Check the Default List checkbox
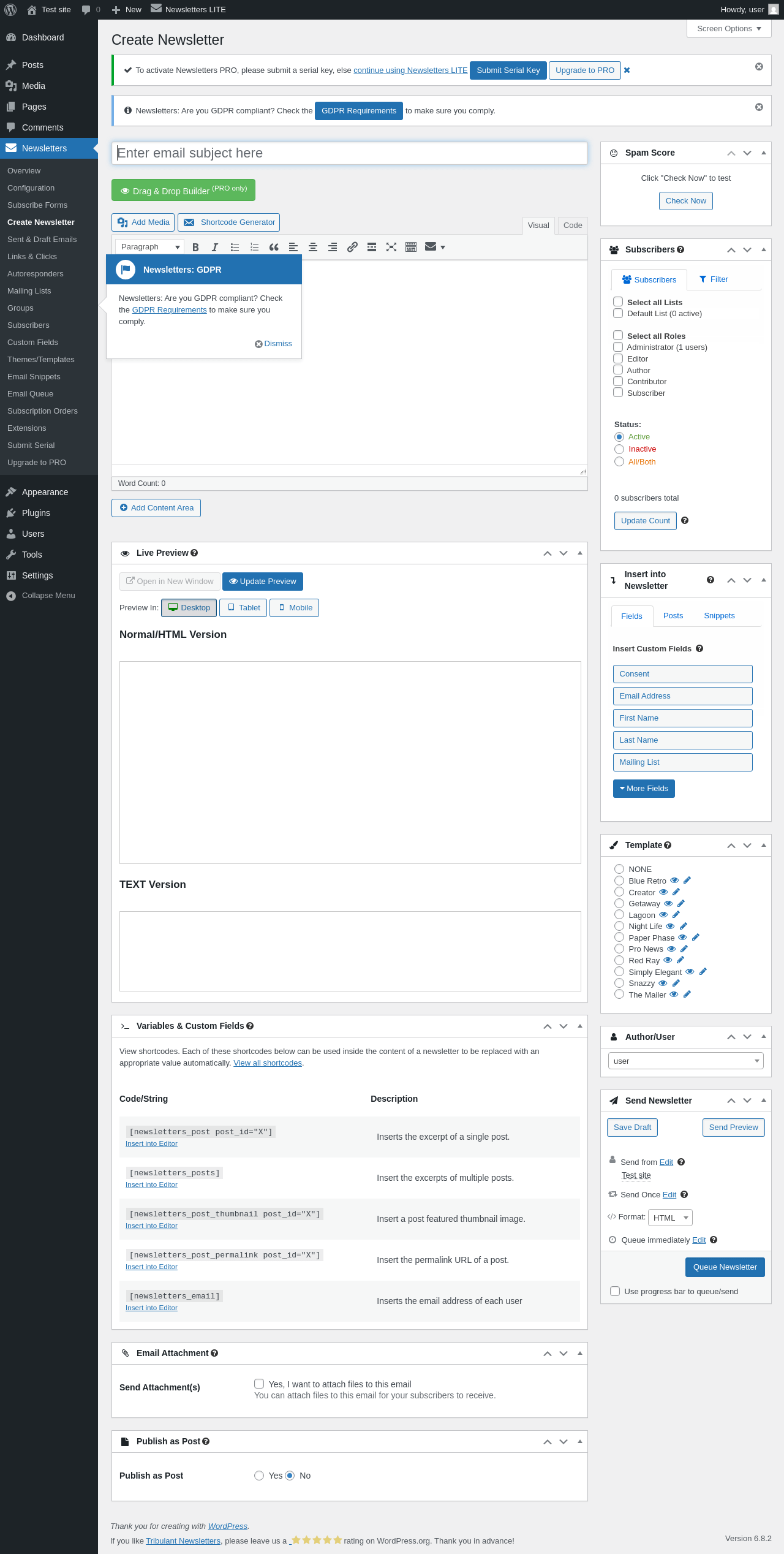784x1554 pixels. 618,313
